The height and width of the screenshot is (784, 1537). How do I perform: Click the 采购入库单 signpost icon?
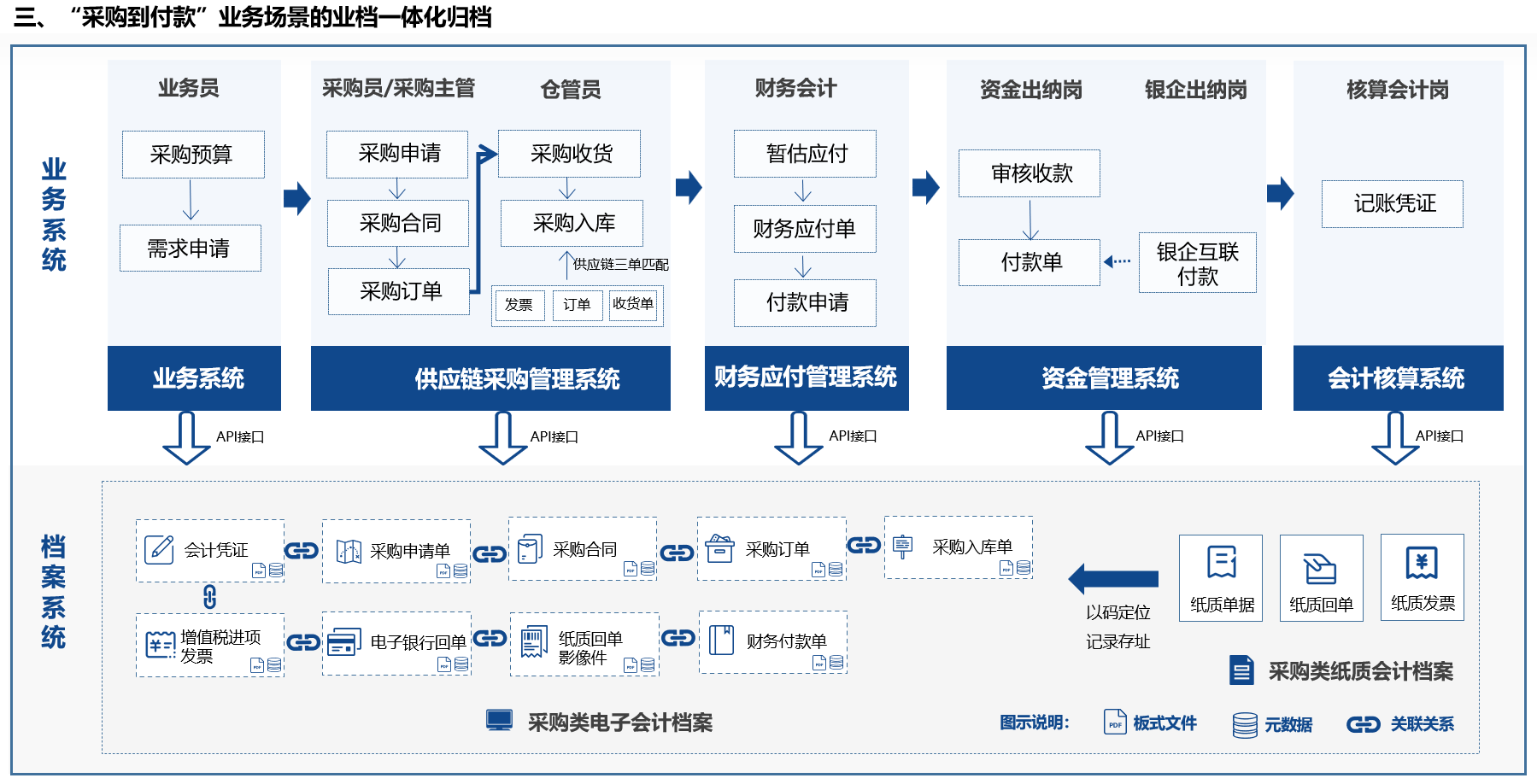point(903,546)
